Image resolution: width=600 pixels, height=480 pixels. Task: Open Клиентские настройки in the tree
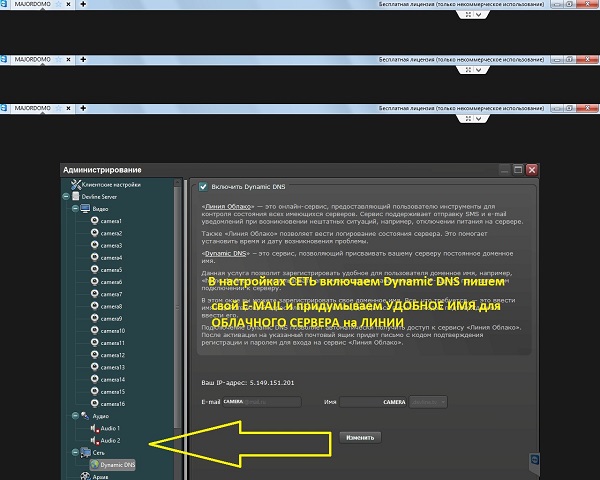tap(112, 185)
